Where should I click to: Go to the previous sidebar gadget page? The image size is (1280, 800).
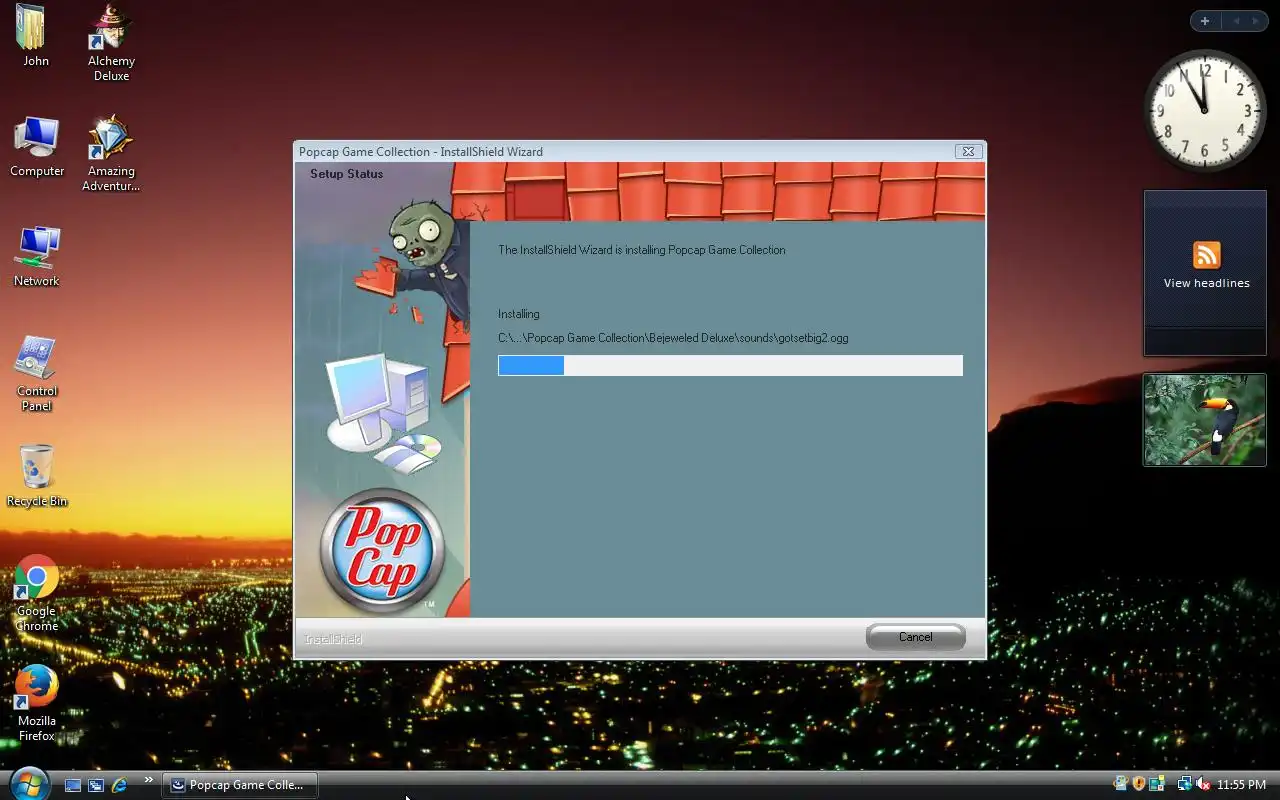[x=1235, y=21]
